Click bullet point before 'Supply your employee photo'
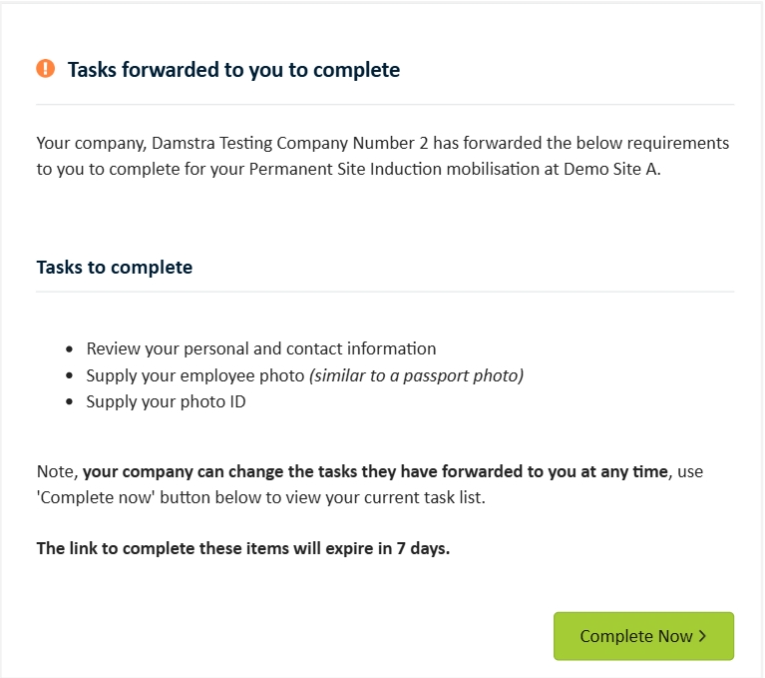The height and width of the screenshot is (678, 765). tap(69, 376)
